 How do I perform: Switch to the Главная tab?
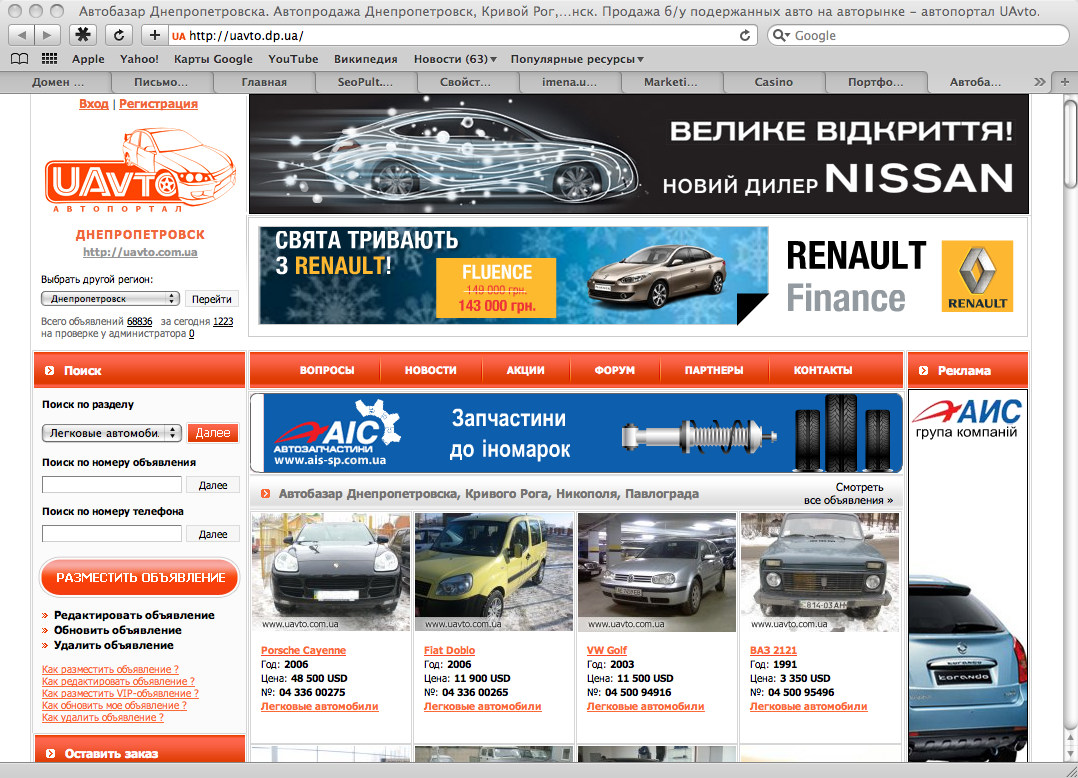click(x=264, y=82)
